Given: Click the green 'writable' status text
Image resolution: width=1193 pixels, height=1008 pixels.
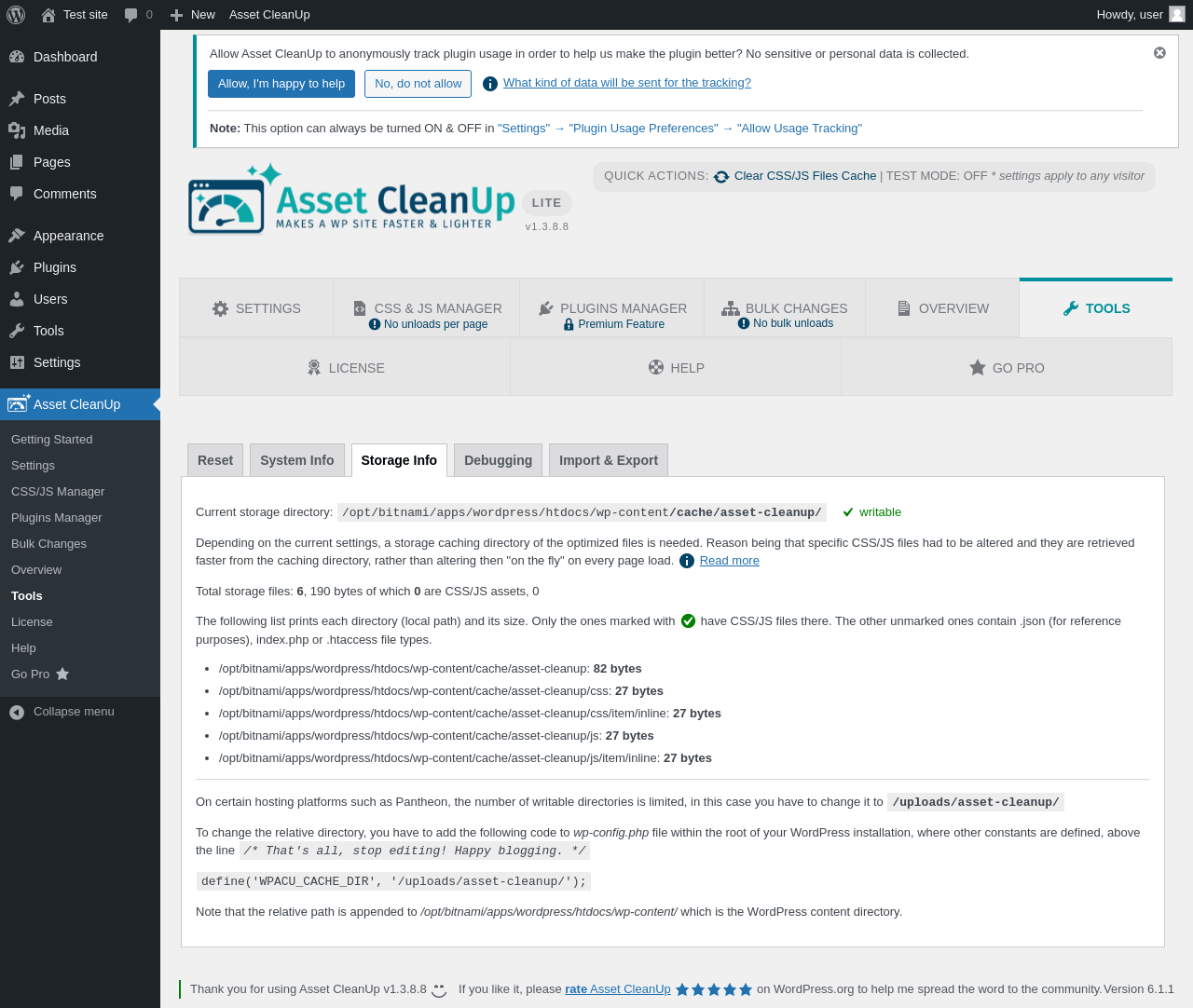Looking at the screenshot, I should 880,512.
